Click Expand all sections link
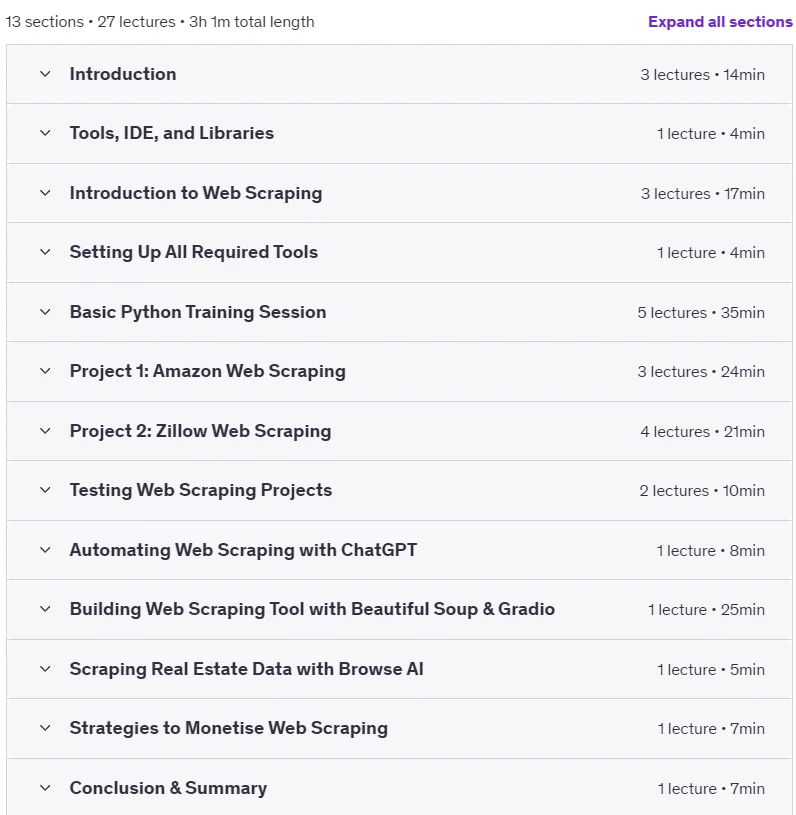This screenshot has height=815, width=796. (720, 22)
